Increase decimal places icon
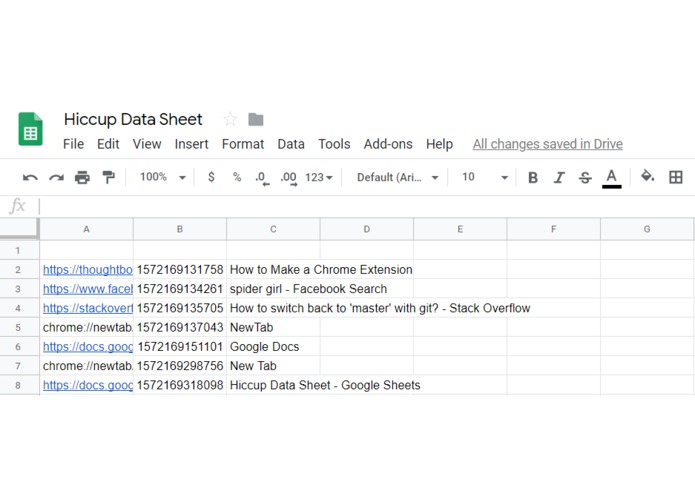Viewport: 695px width, 494px height. tap(289, 178)
